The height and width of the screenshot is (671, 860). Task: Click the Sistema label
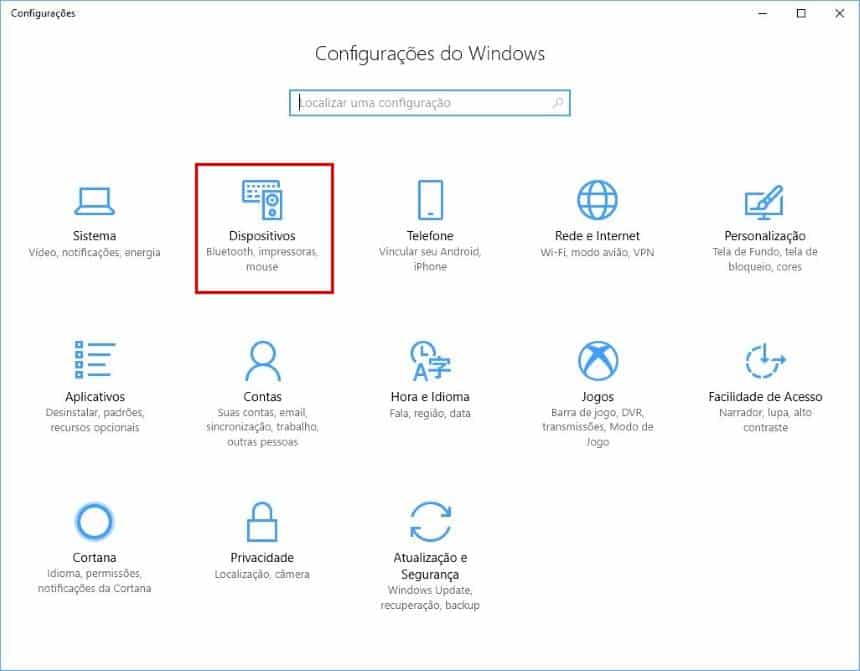(x=94, y=236)
